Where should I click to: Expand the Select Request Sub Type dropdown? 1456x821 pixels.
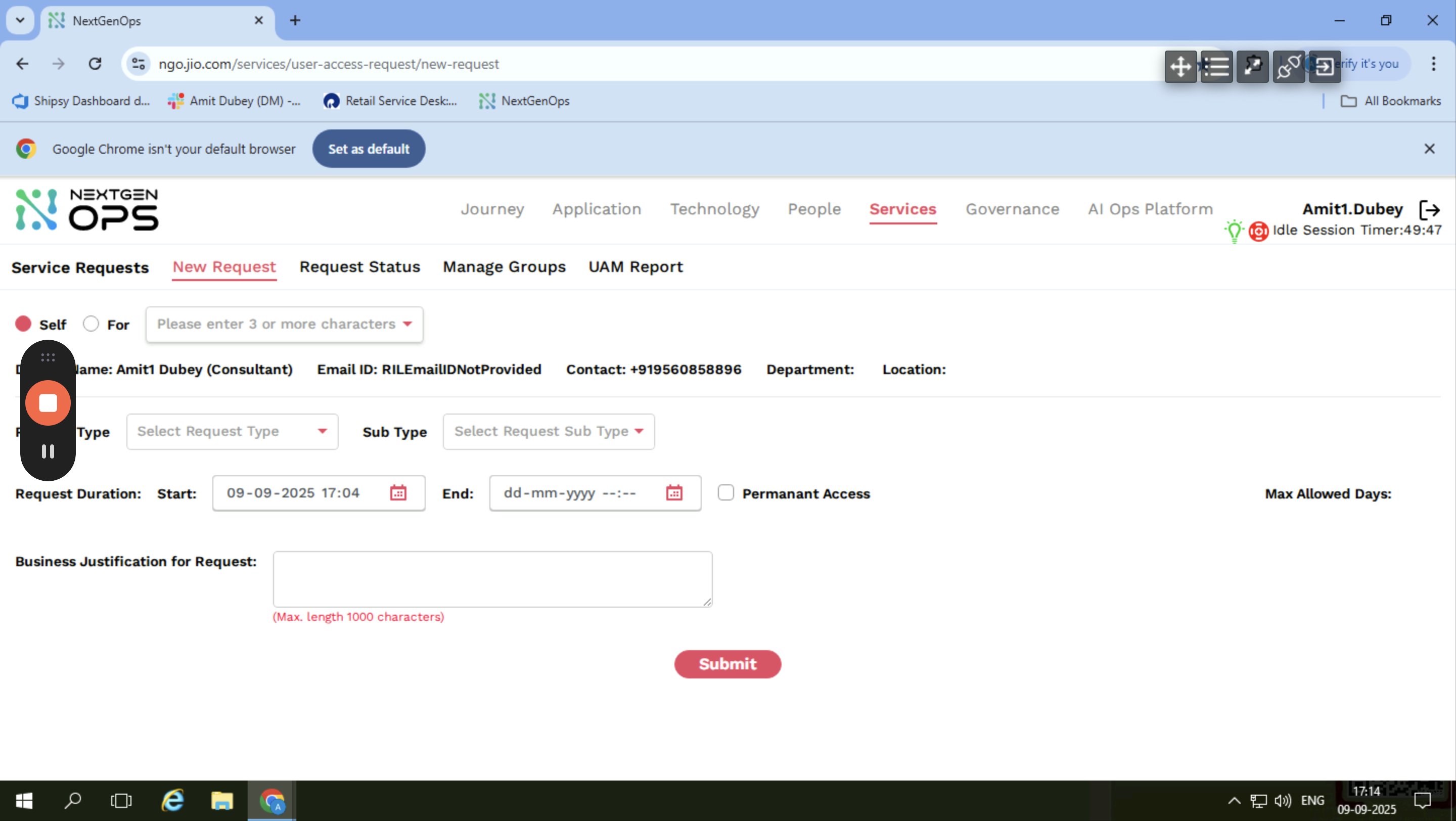(x=548, y=432)
